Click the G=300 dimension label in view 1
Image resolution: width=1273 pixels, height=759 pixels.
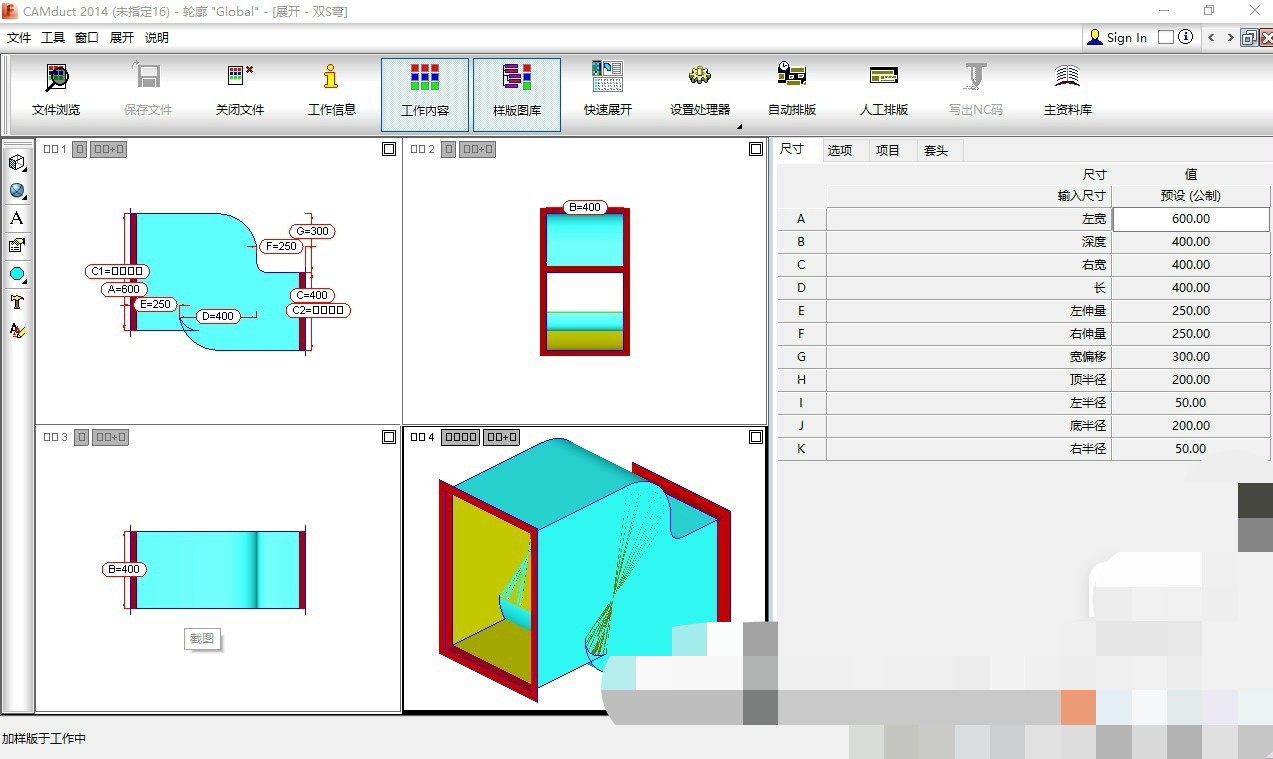point(312,231)
